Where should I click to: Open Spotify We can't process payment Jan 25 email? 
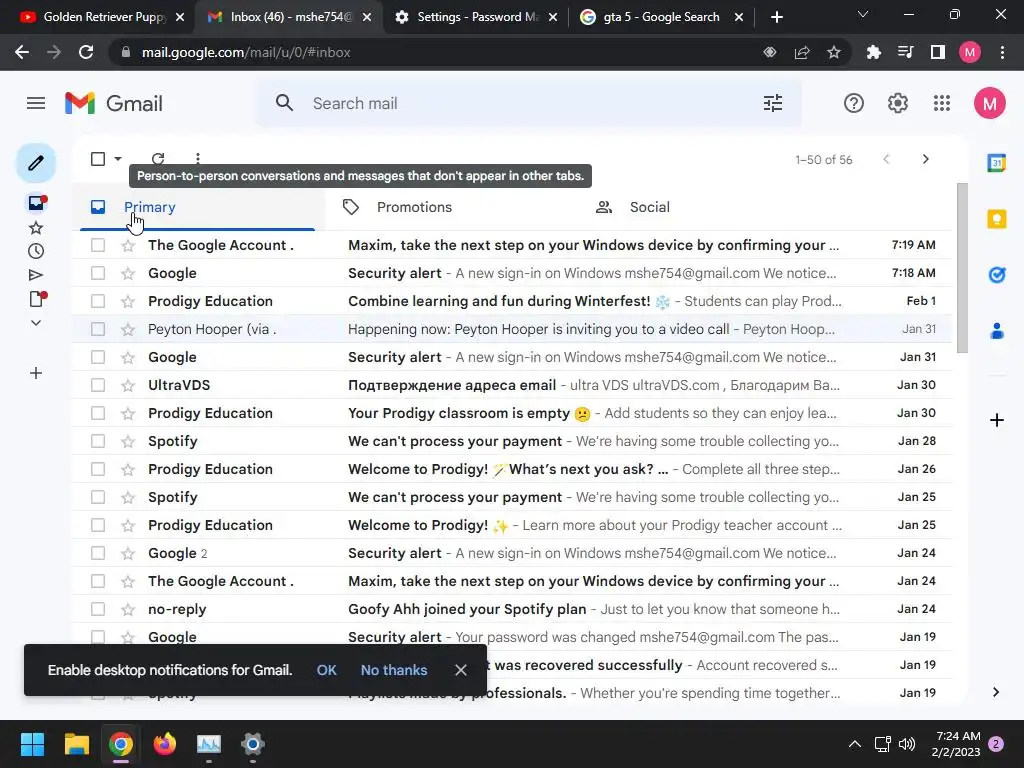(x=512, y=498)
